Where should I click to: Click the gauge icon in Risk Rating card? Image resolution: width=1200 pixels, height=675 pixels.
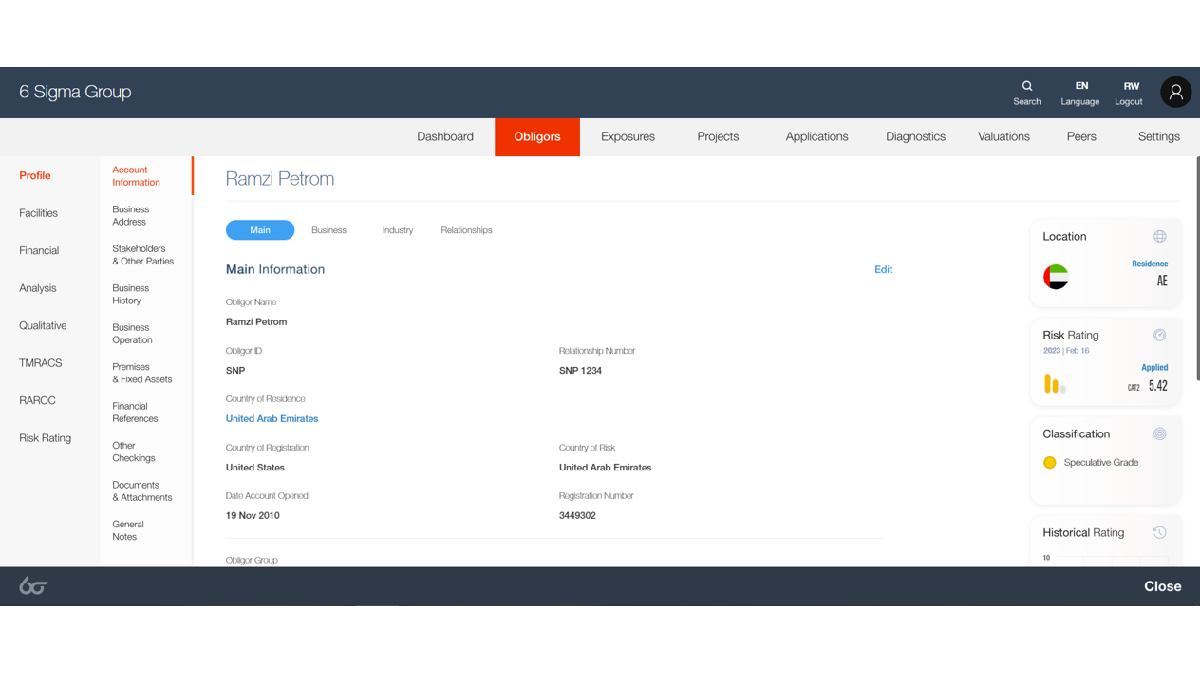coord(1159,335)
